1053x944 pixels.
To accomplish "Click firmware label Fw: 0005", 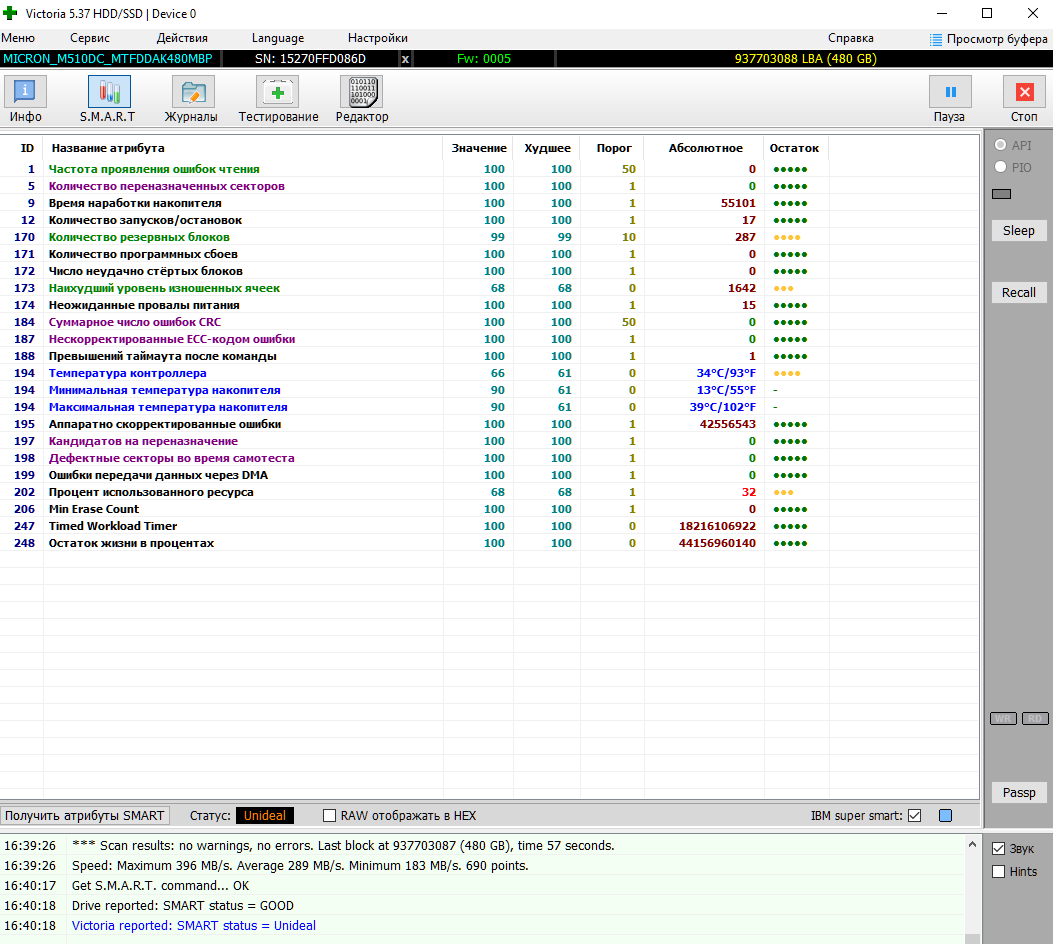I will [484, 59].
